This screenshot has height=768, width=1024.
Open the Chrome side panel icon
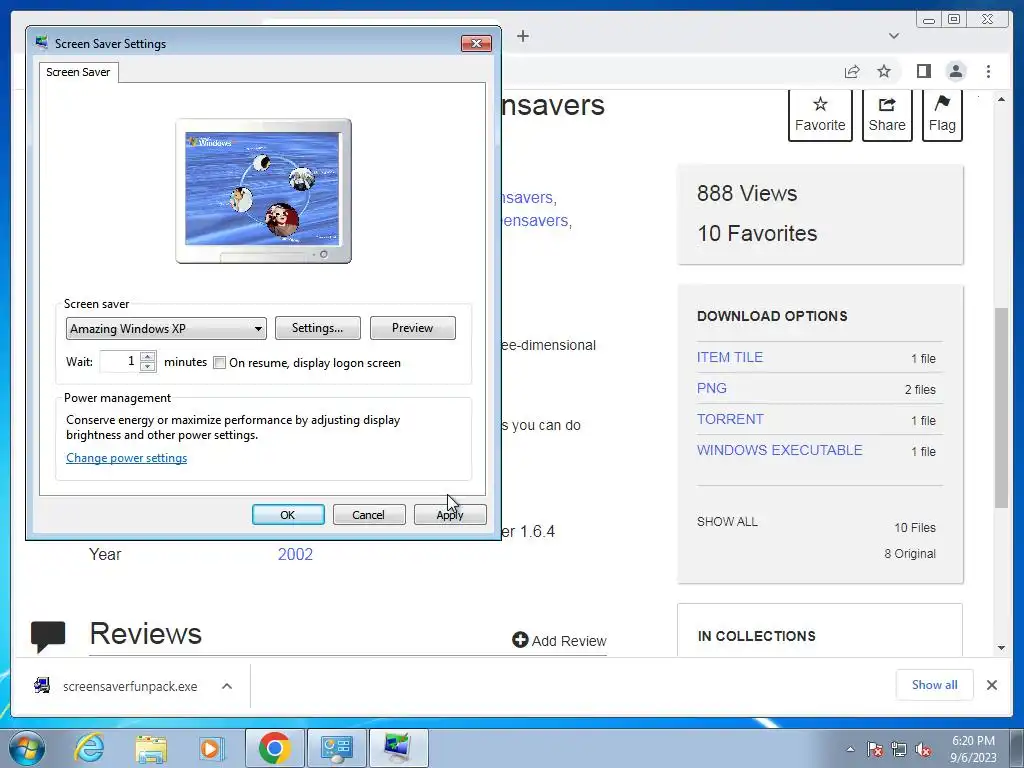pos(923,71)
